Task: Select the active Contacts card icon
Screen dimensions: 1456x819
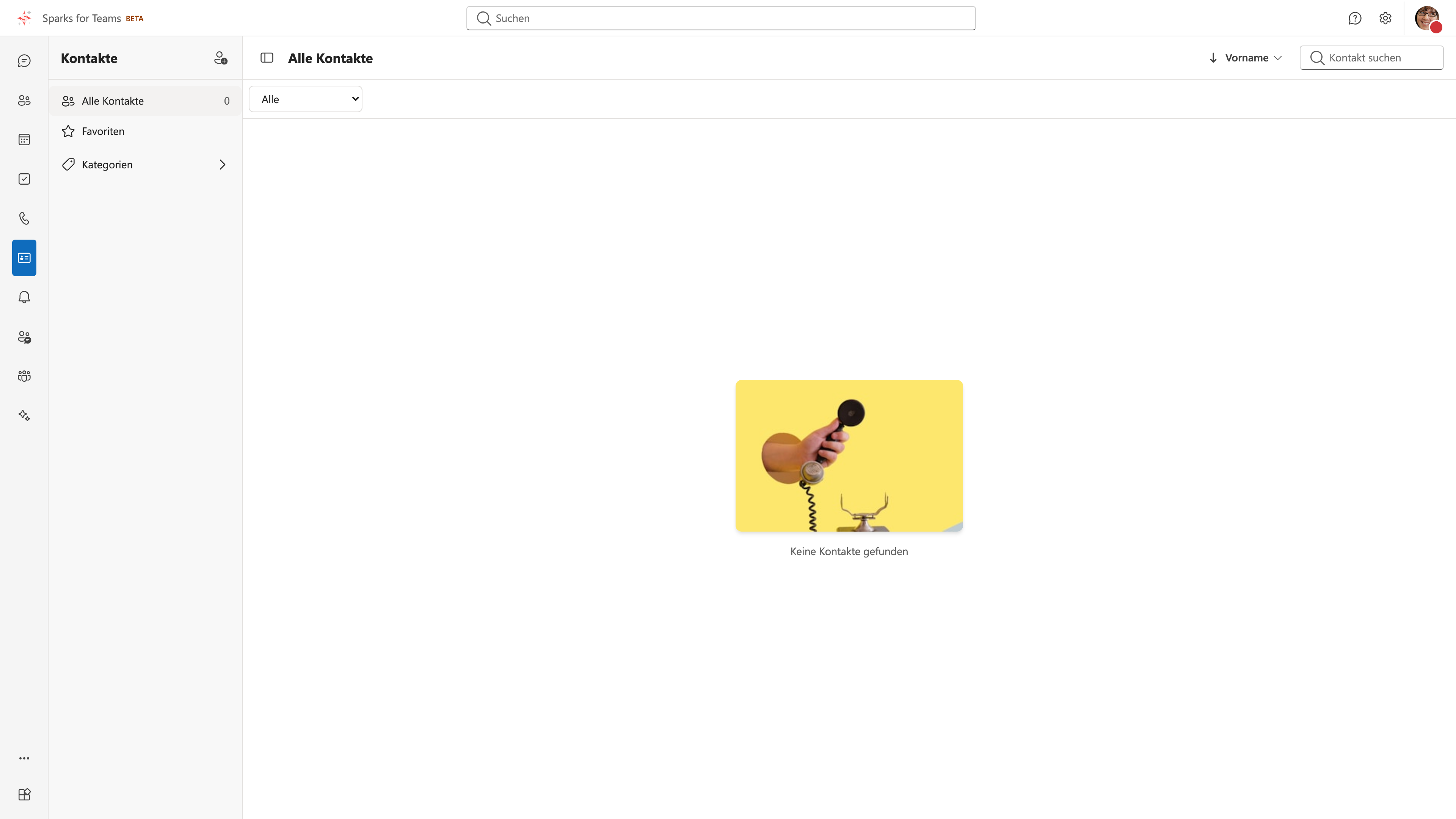Action: tap(24, 258)
